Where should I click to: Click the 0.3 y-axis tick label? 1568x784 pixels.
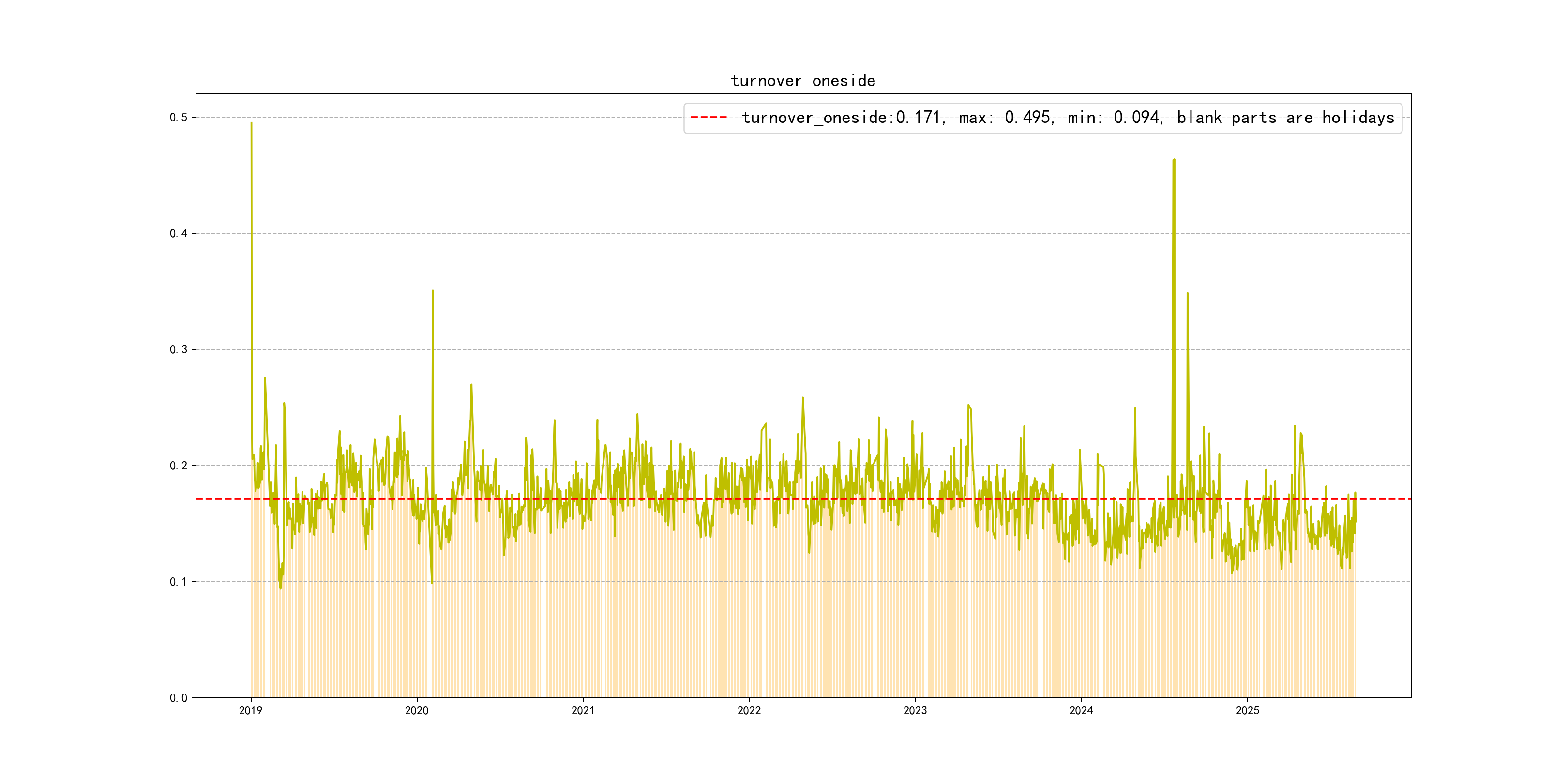(x=179, y=349)
